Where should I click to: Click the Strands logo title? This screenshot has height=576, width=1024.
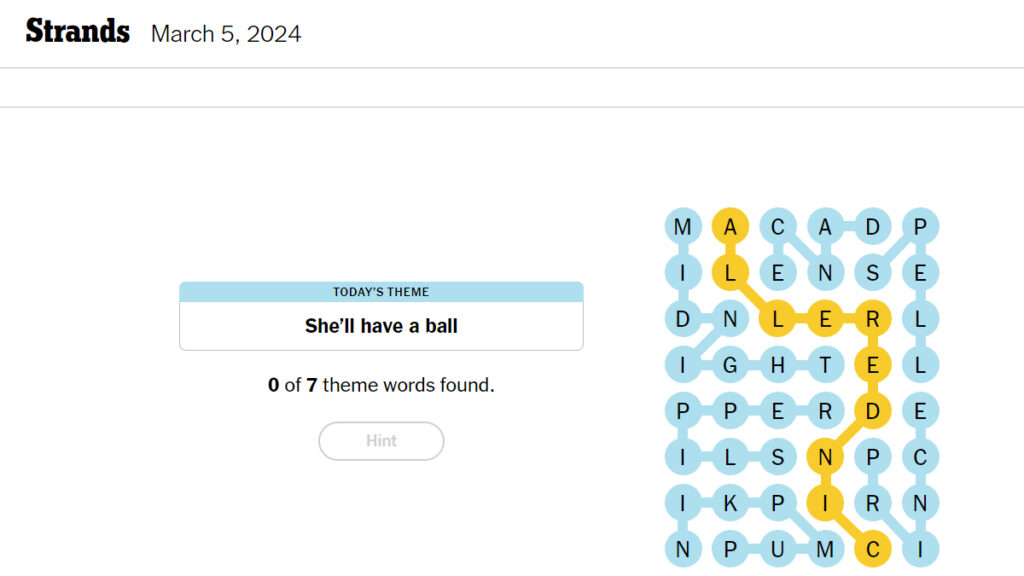pos(78,32)
